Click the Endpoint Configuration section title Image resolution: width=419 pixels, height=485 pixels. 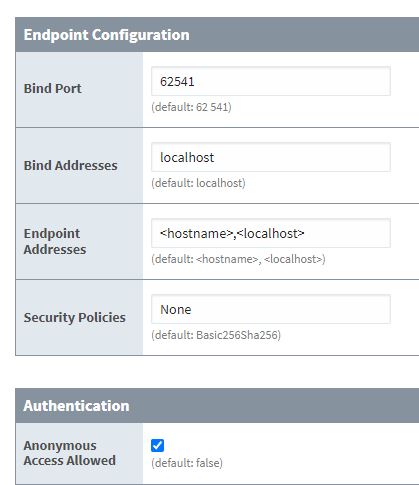coord(106,35)
